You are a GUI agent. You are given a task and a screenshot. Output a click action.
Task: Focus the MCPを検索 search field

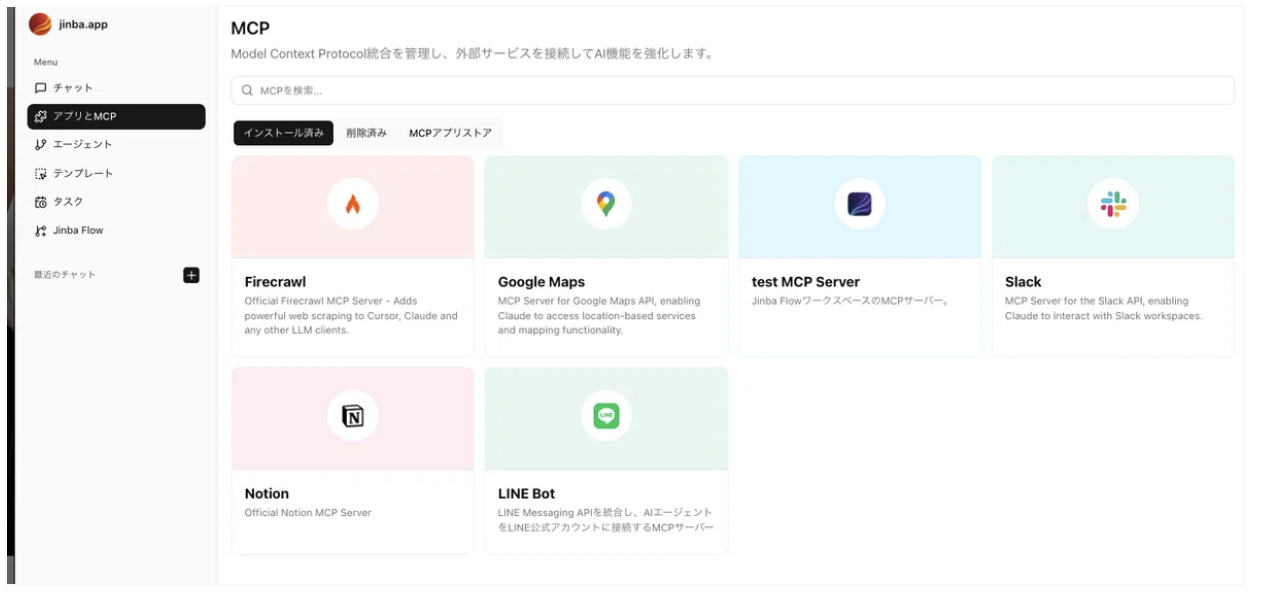(x=732, y=91)
